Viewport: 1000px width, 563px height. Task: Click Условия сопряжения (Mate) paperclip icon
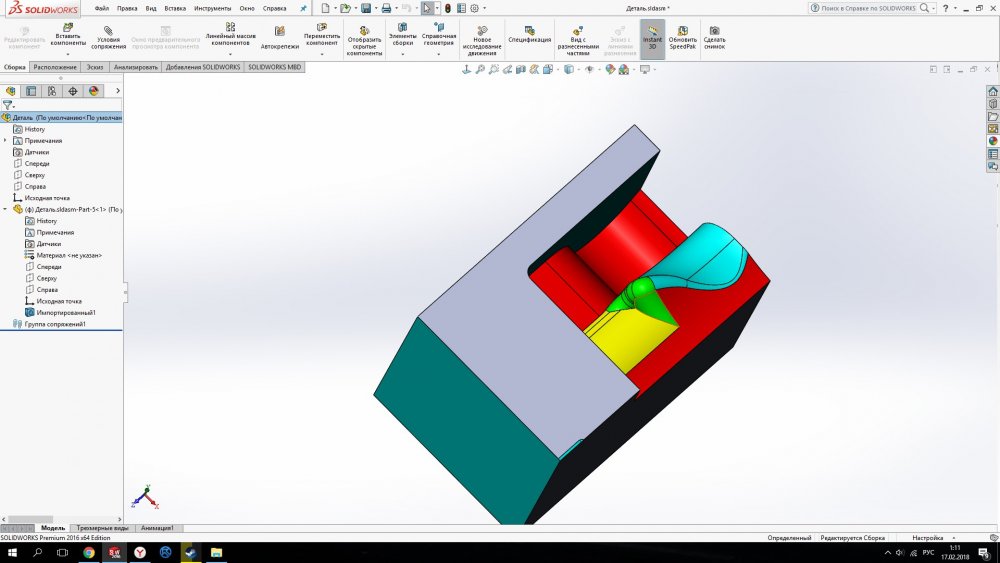coord(108,30)
